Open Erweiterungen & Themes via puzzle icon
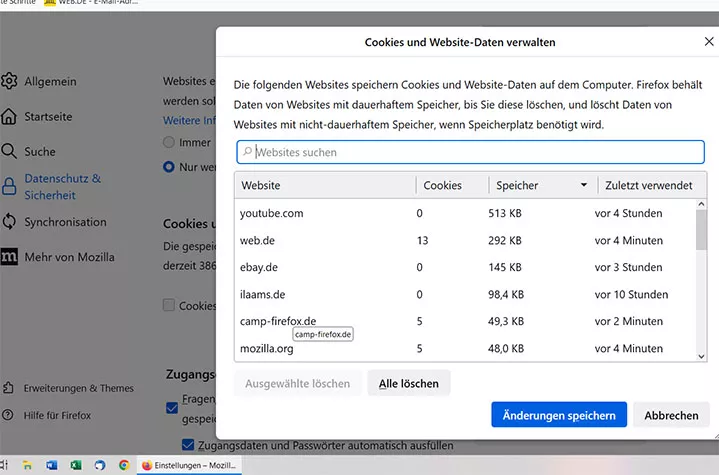Viewport: 719px width, 475px height. pyautogui.click(x=9, y=388)
